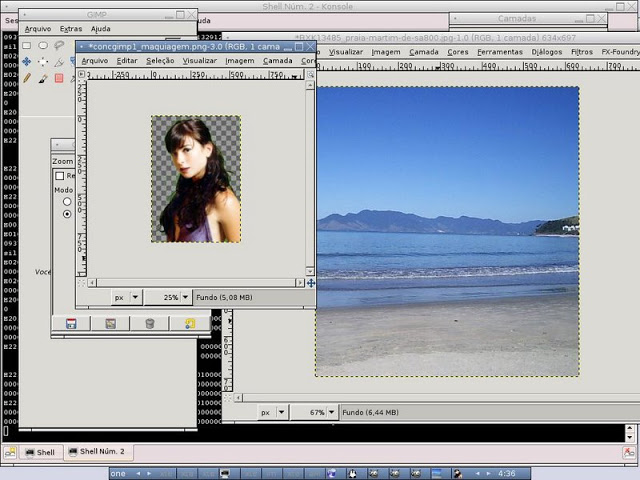Click navigation cross icon in maquiagem window

coord(311,283)
